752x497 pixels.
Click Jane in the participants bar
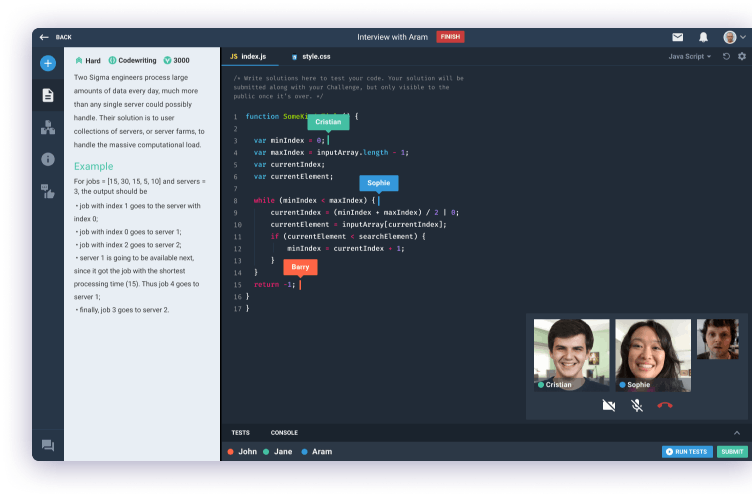[x=278, y=452]
